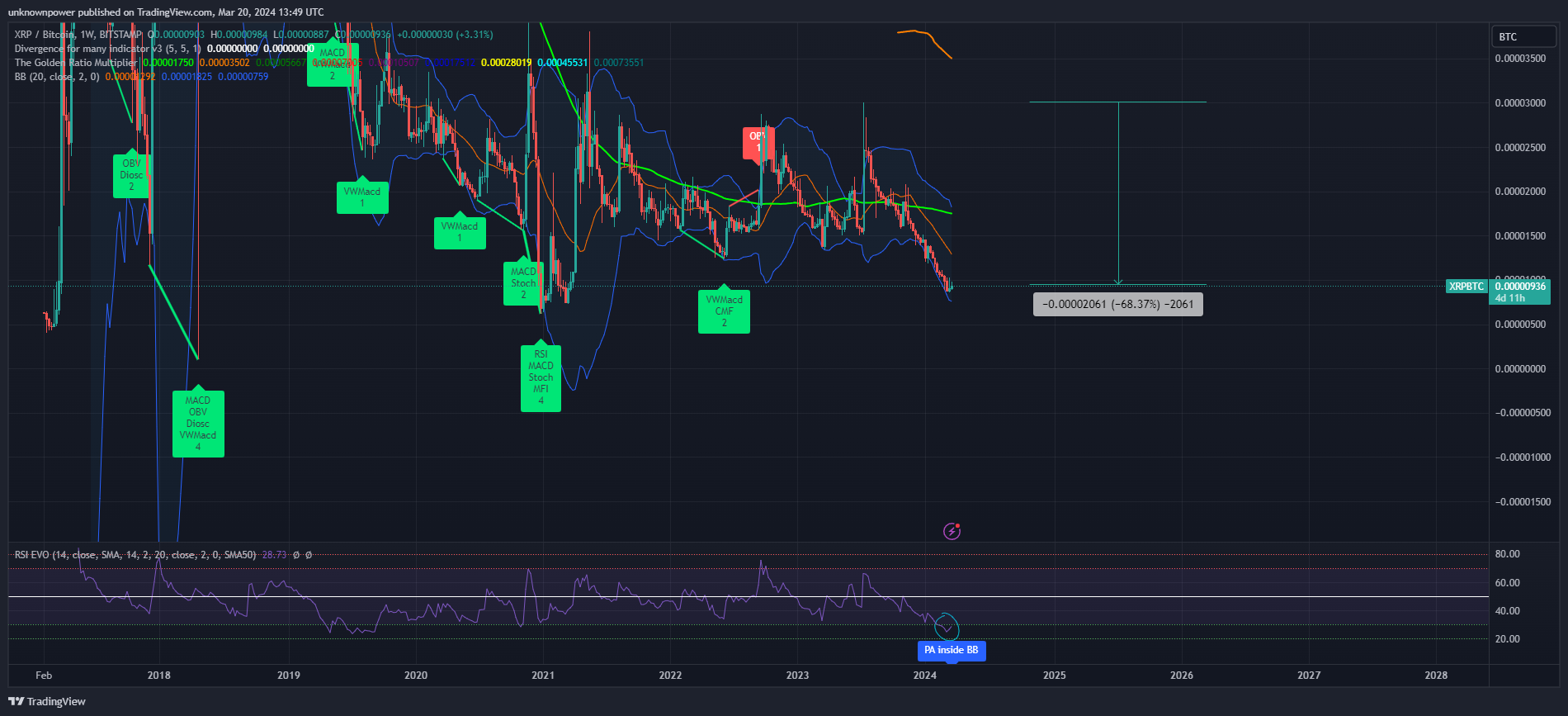Select the 2027 time axis label

click(1309, 676)
